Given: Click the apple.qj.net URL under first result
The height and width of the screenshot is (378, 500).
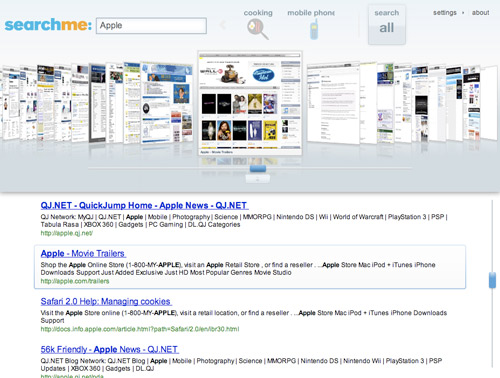Looking at the screenshot, I should (x=67, y=233).
